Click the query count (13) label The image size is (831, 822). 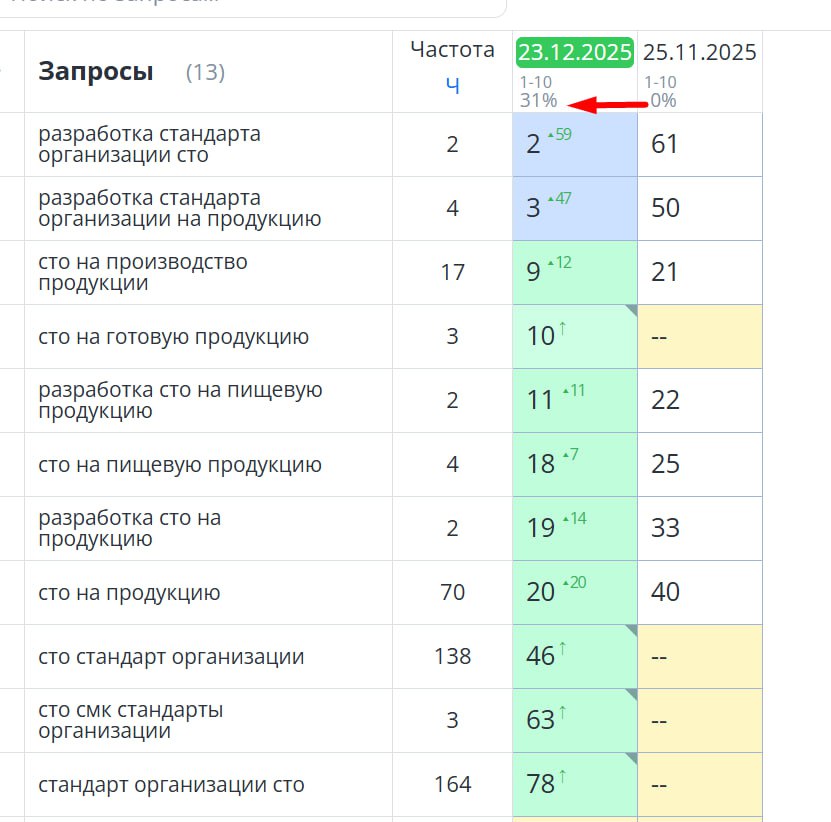point(205,73)
